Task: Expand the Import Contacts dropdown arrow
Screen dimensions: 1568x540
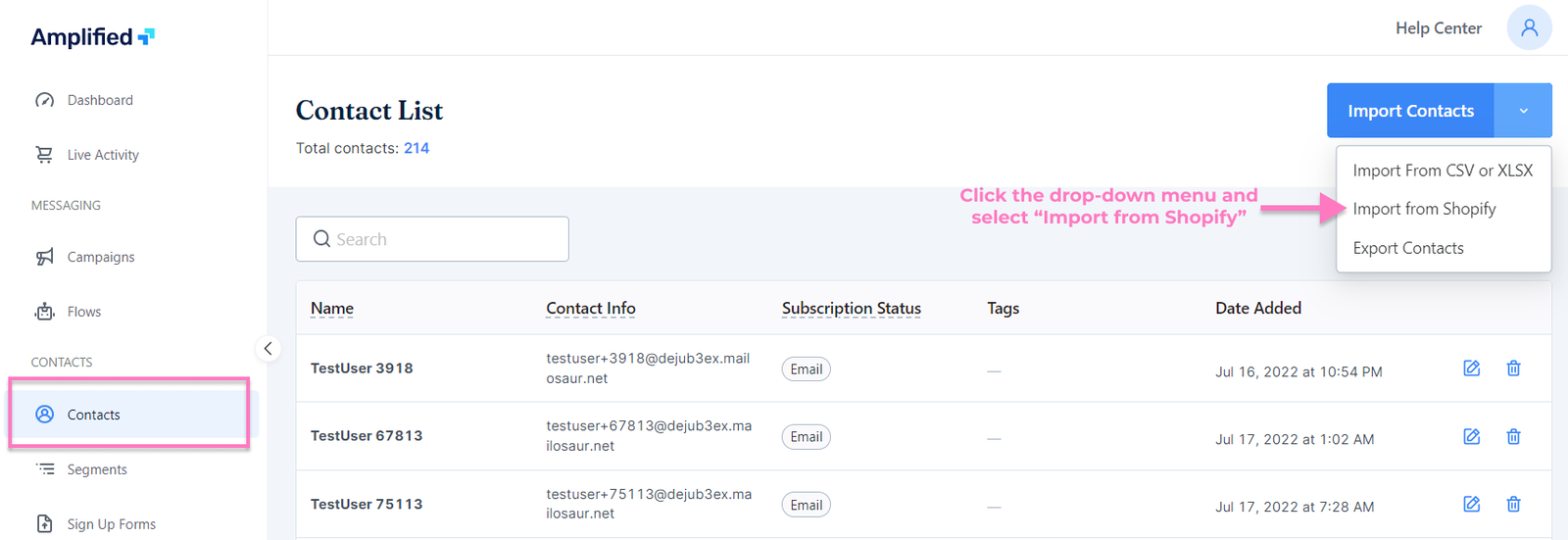Action: [x=1523, y=111]
